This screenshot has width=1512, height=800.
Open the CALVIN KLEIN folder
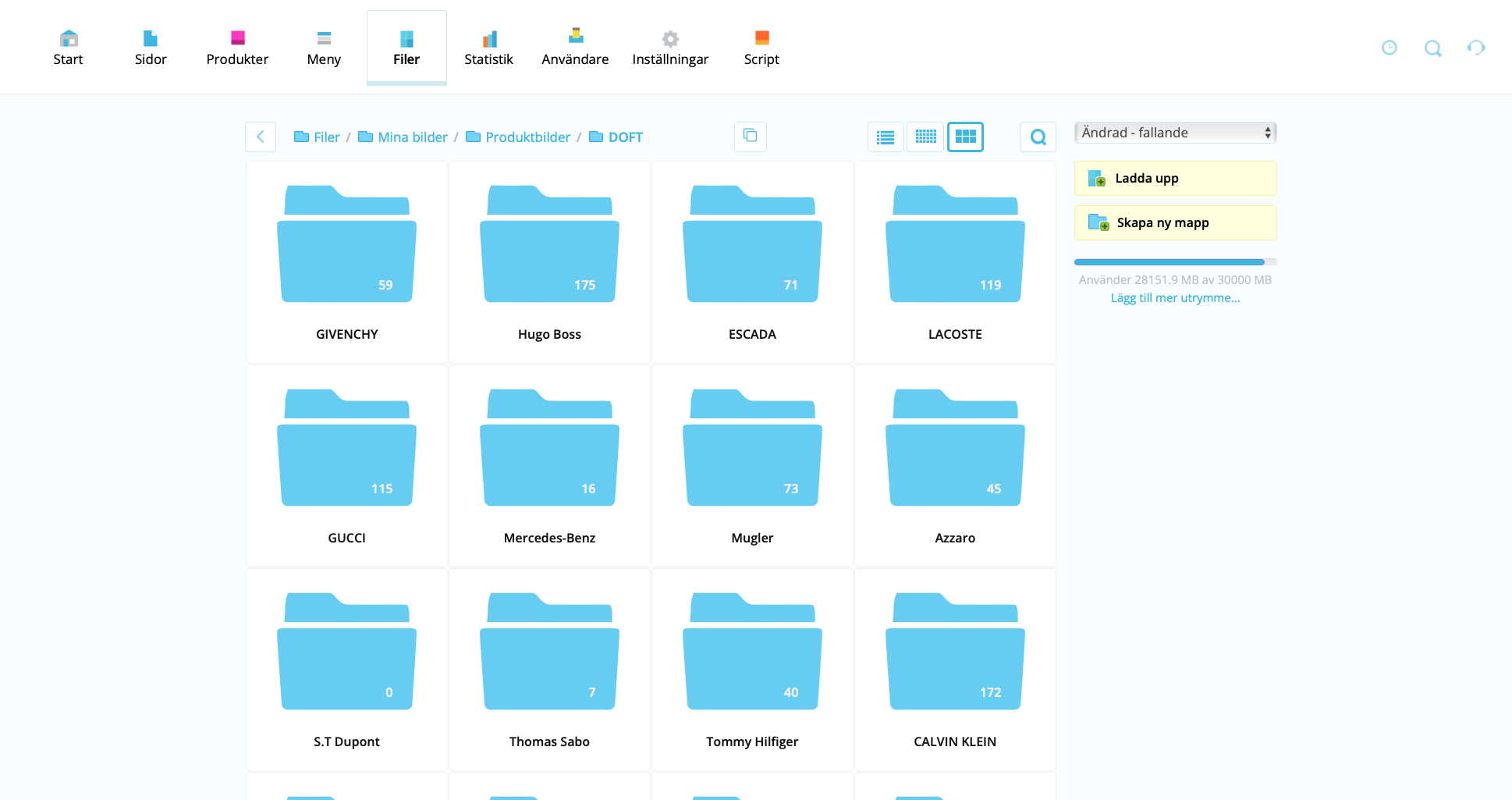[956, 670]
